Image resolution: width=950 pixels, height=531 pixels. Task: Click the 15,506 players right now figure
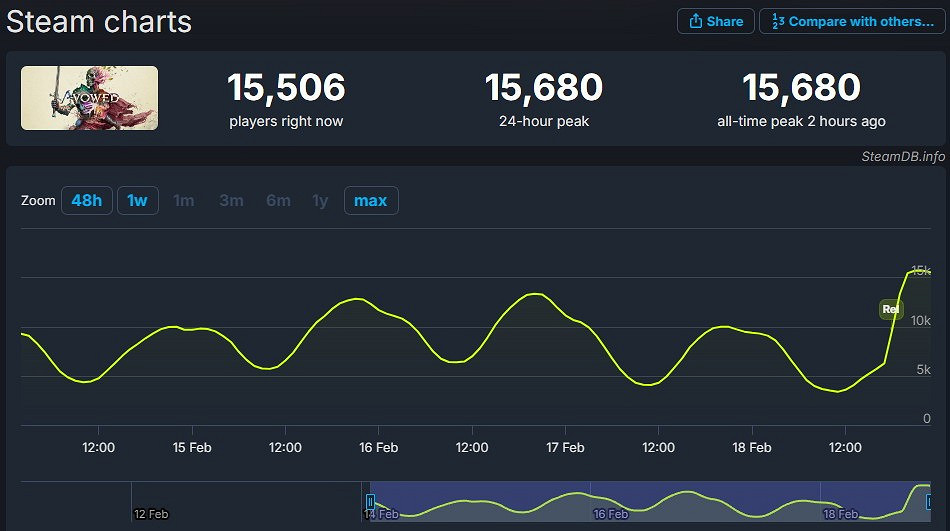[286, 88]
